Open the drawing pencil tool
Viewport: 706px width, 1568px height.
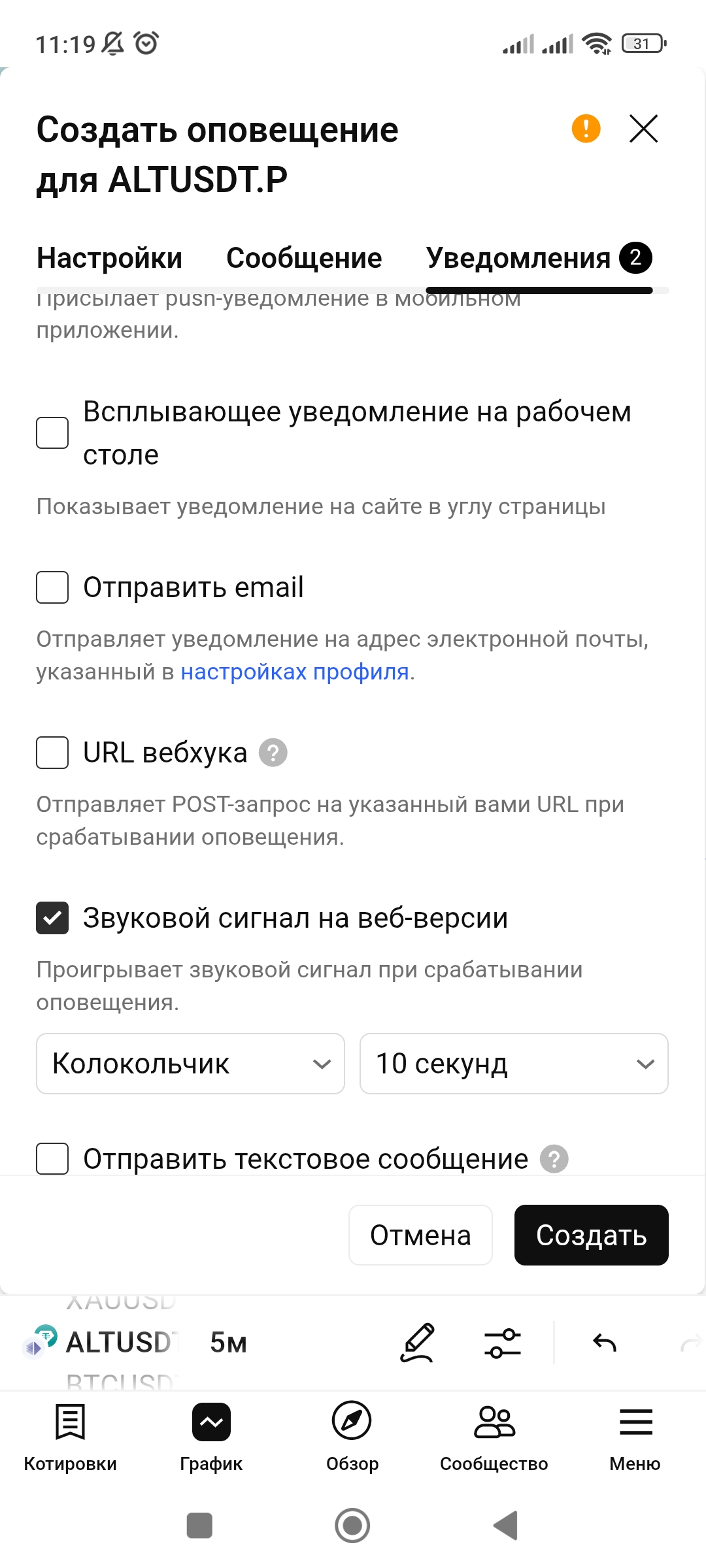(x=417, y=1343)
